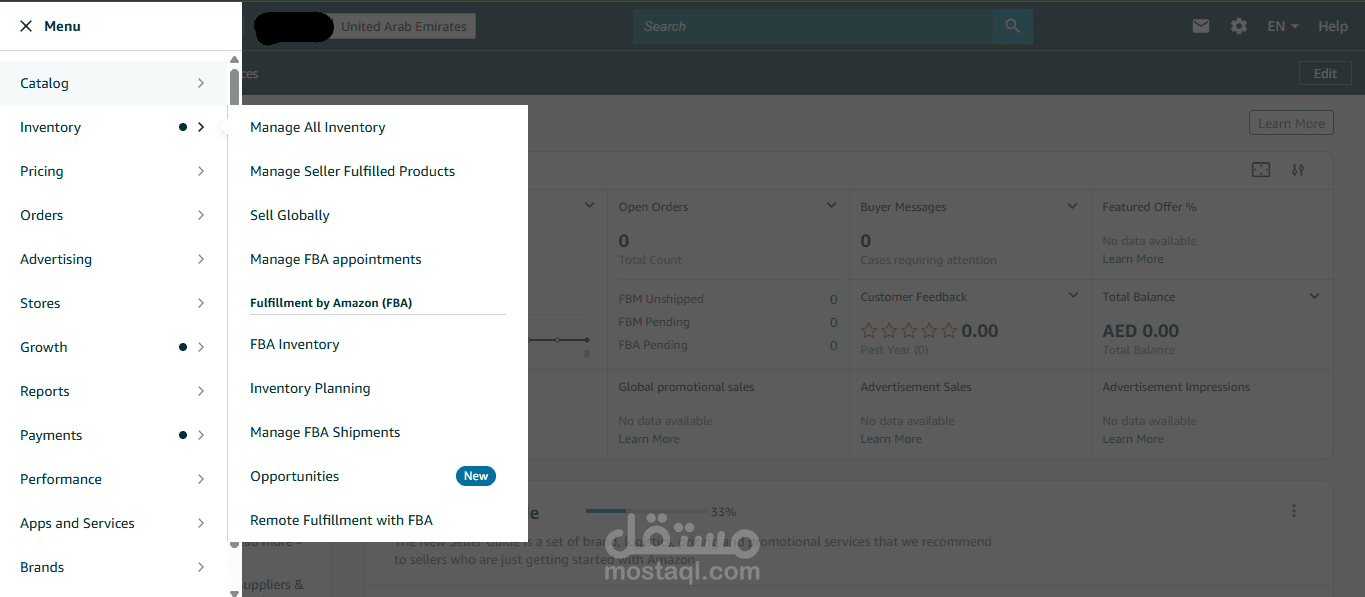Expand the Open Orders card chevron
This screenshot has height=597, width=1365.
coord(831,205)
